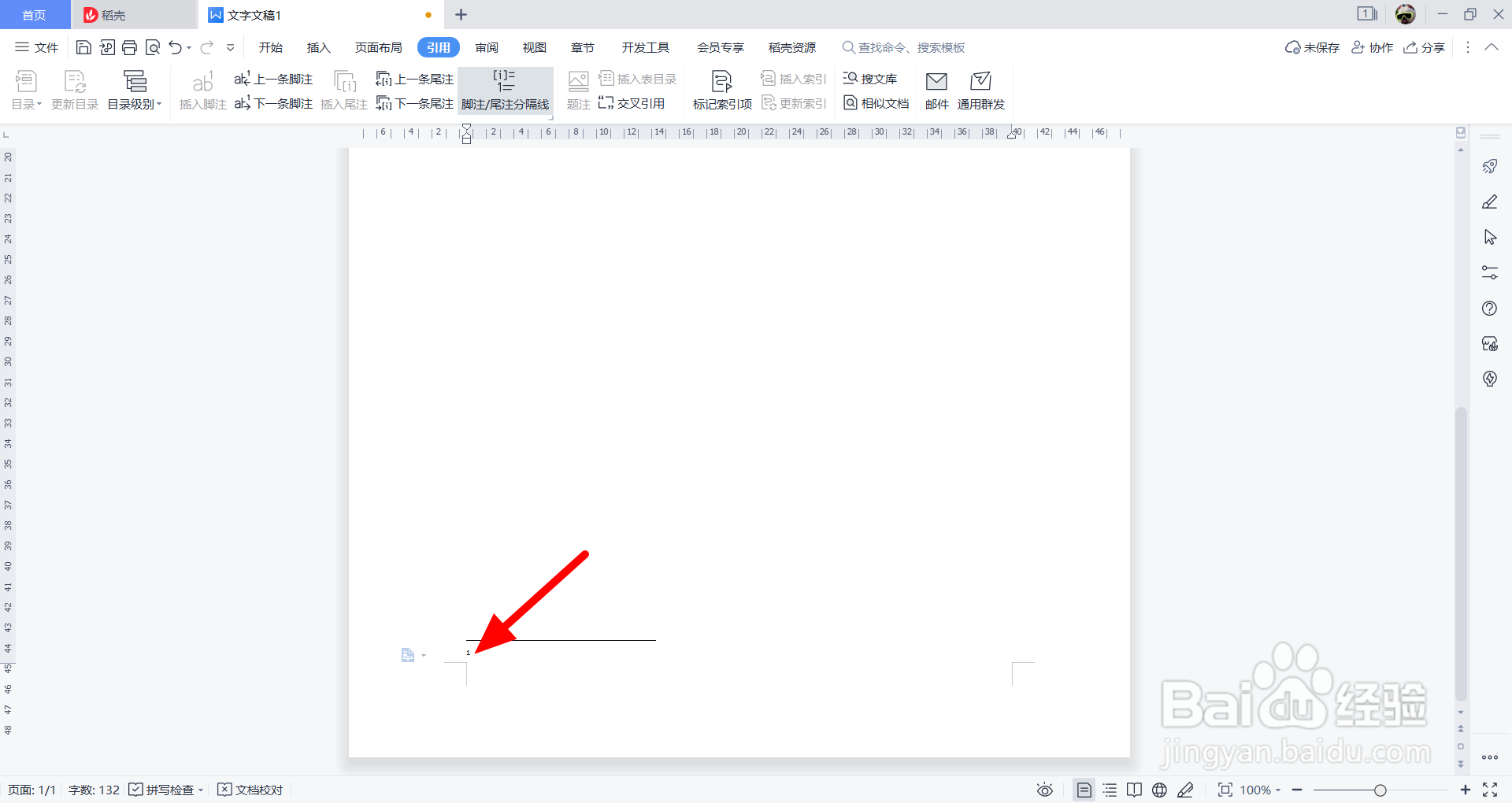Go to Next Footnote (下一条脚注)
This screenshot has width=1512, height=803.
273,103
